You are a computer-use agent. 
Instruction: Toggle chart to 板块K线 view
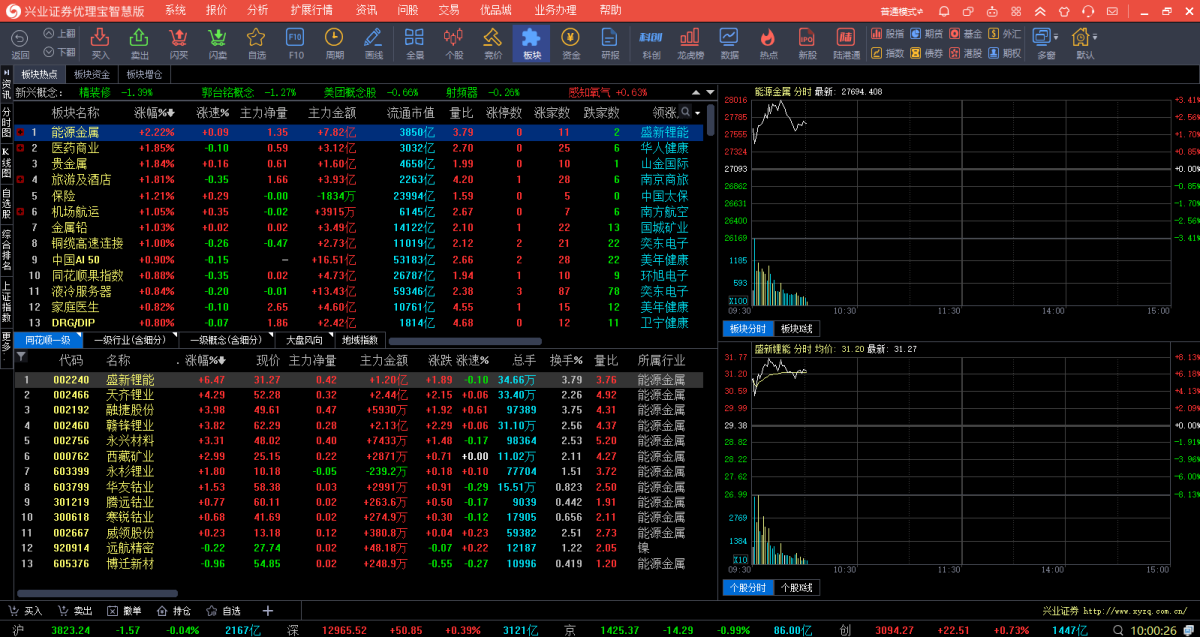797,329
